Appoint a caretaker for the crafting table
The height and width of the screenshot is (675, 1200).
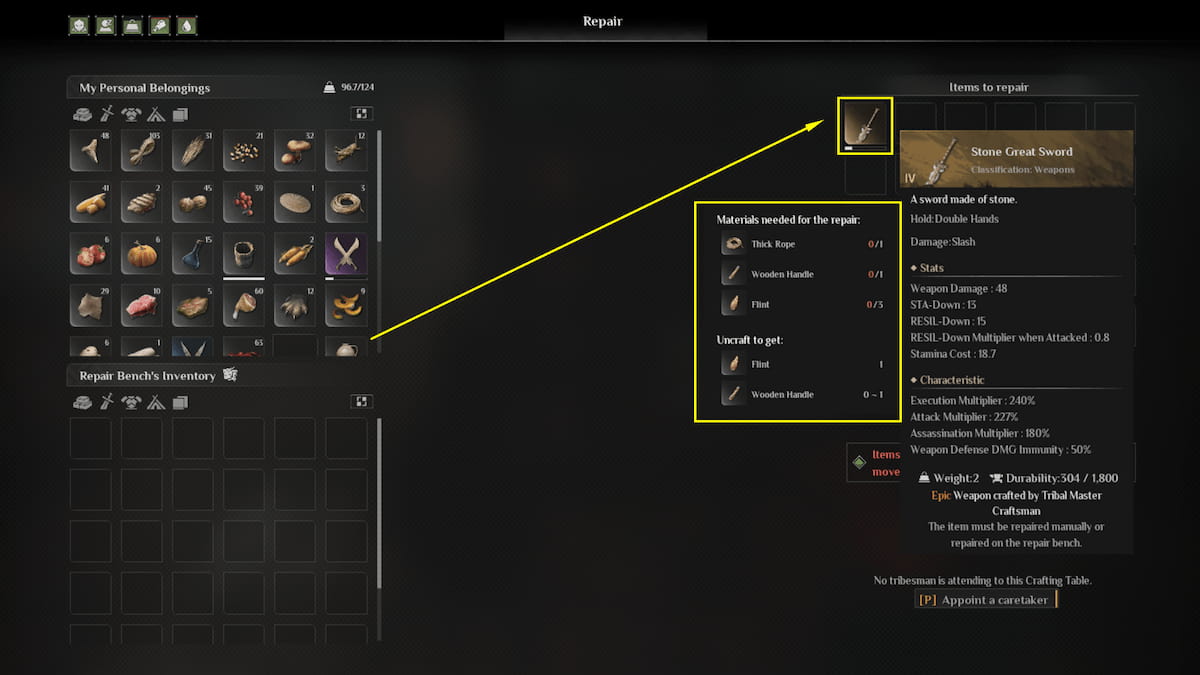985,600
